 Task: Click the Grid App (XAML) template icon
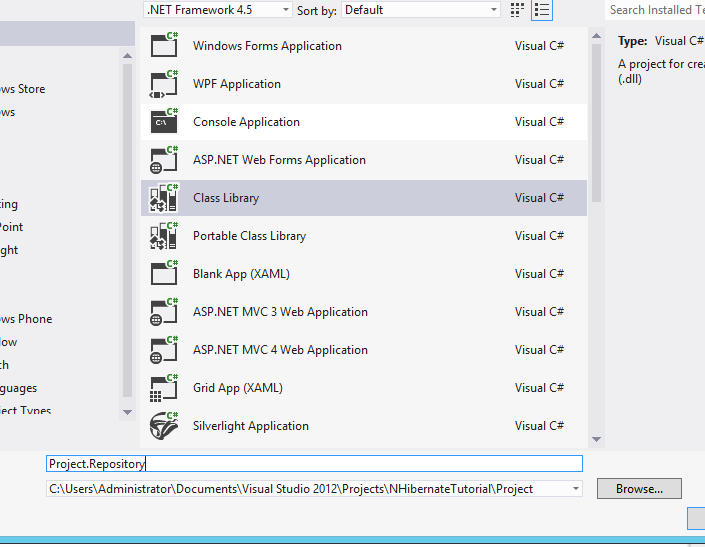coord(164,388)
